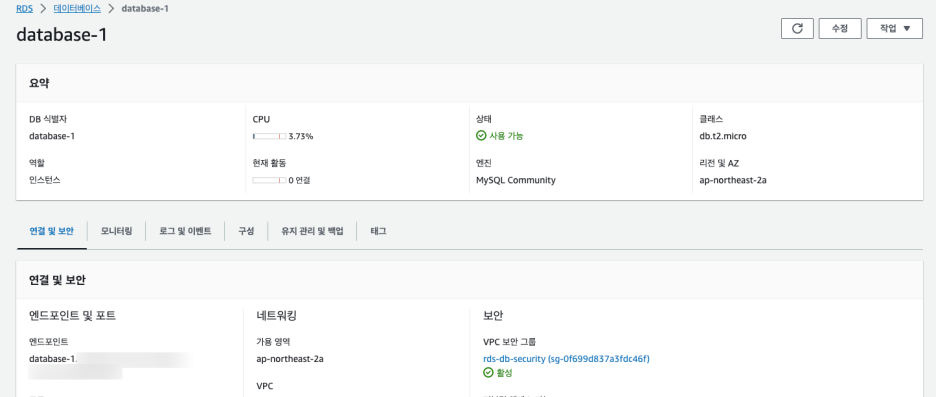The width and height of the screenshot is (936, 397).
Task: Click the 요약 section header
Action: tap(39, 83)
